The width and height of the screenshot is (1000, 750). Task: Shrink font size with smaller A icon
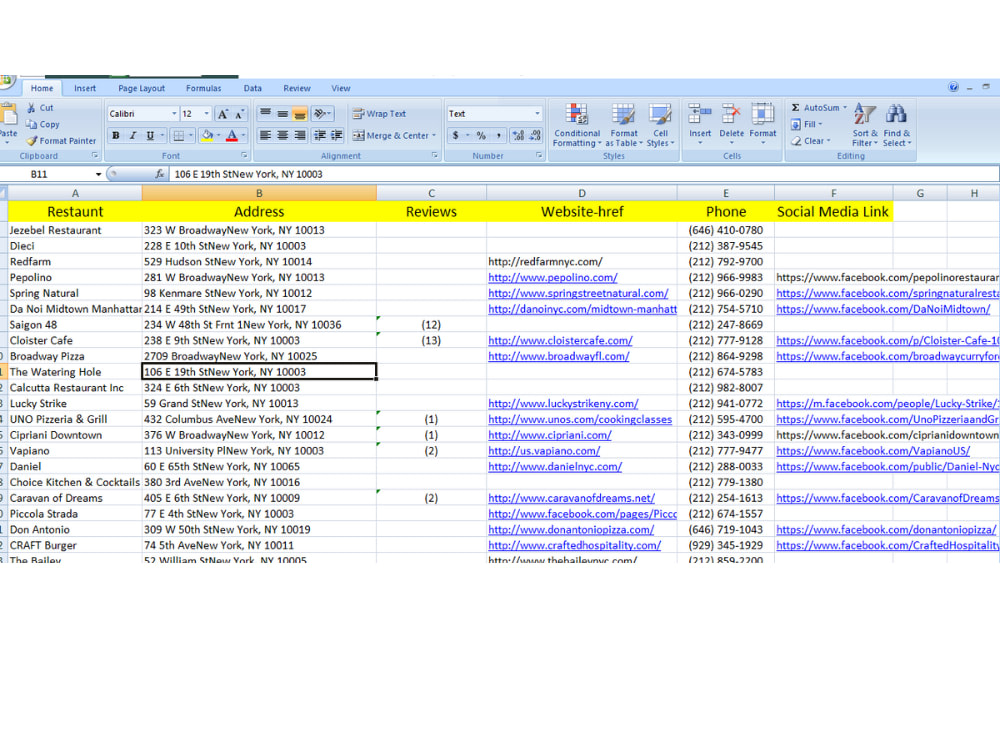pyautogui.click(x=239, y=114)
